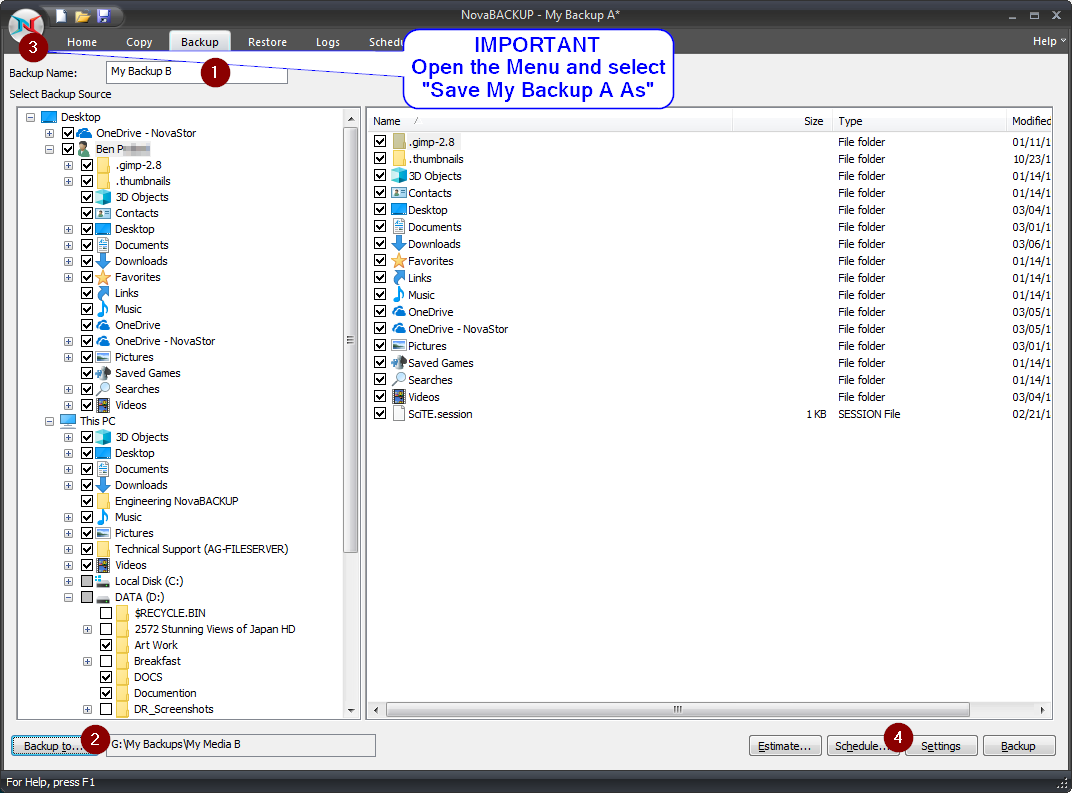Select the Contacts icon in file list
The width and height of the screenshot is (1072, 793).
pos(399,193)
